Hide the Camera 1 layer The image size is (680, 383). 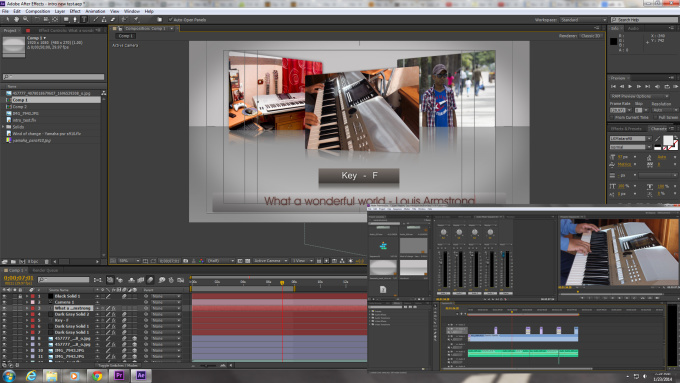[x=4, y=302]
